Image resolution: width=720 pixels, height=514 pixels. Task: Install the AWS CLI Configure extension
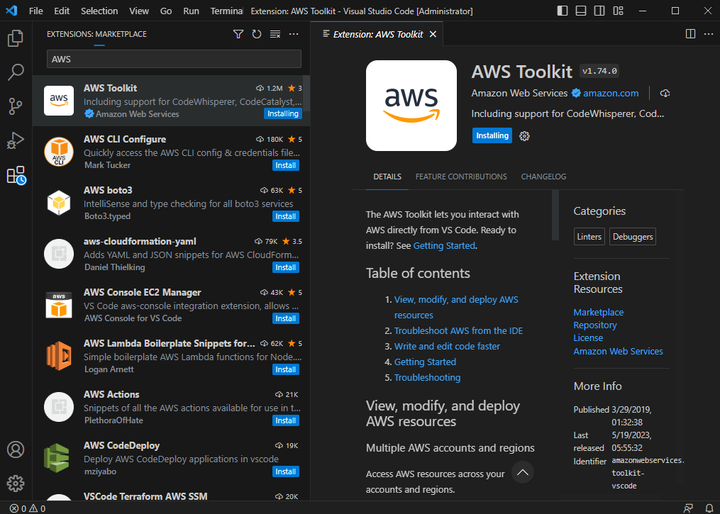(286, 165)
